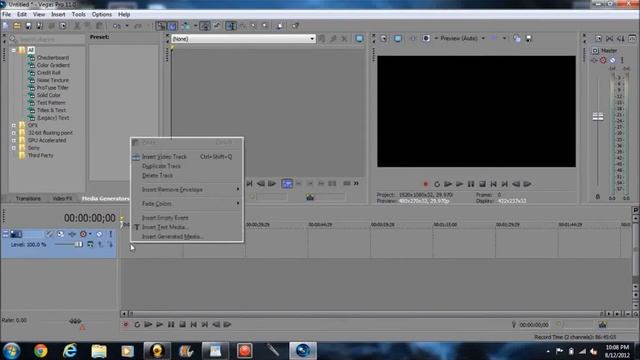
Task: Open Fade Colors submenu
Action: (x=187, y=204)
